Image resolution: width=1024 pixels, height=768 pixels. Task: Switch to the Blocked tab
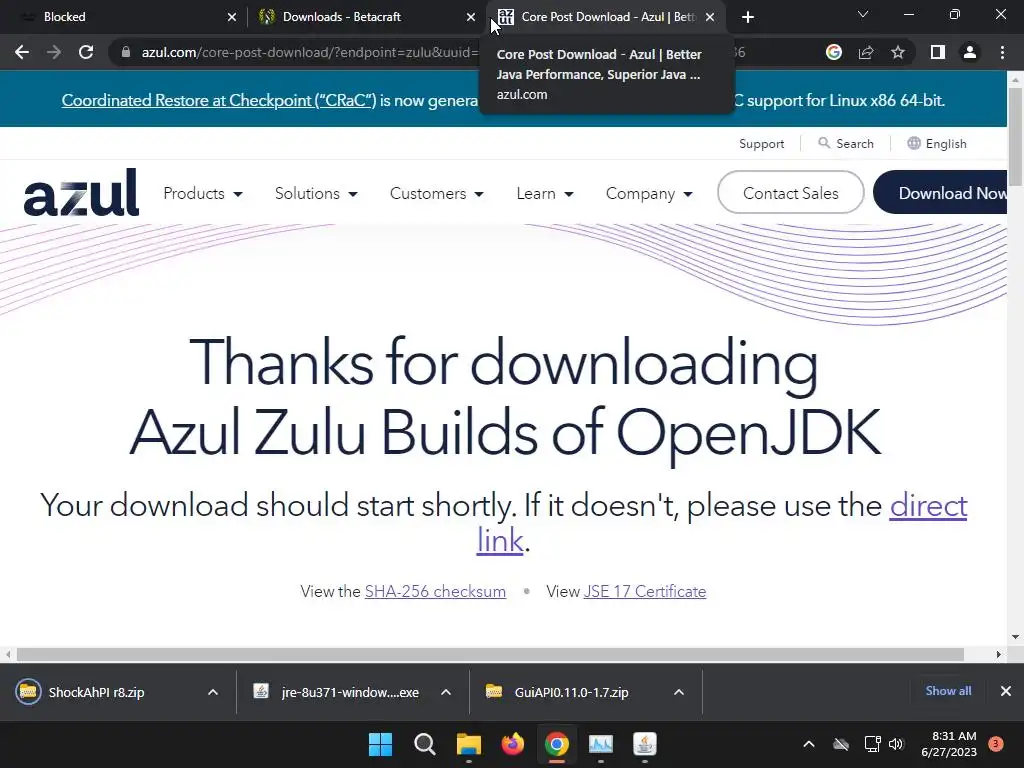click(124, 17)
